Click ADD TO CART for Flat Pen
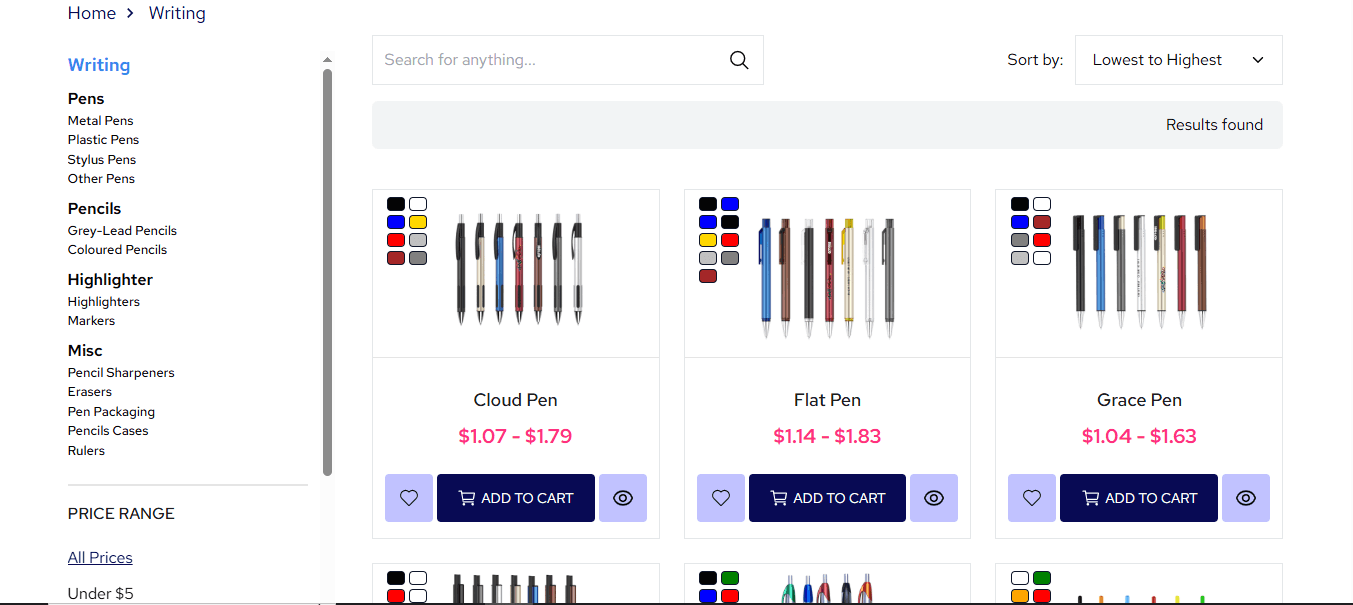This screenshot has width=1353, height=605. click(x=827, y=497)
